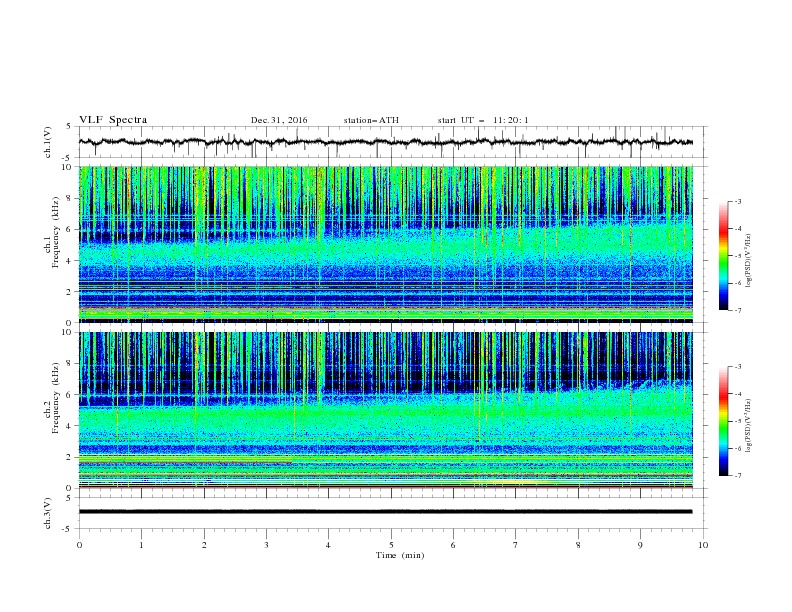This screenshot has height=612, width=792.
Task: Click the "ch.3(V)" axis label
Action: point(48,513)
